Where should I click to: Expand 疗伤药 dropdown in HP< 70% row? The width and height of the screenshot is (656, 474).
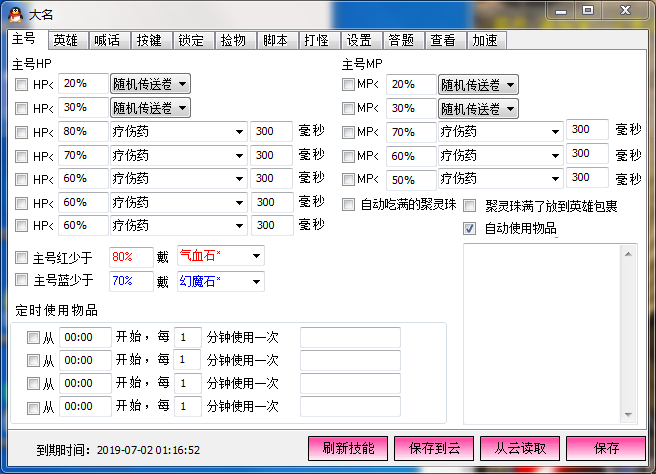tap(179, 156)
